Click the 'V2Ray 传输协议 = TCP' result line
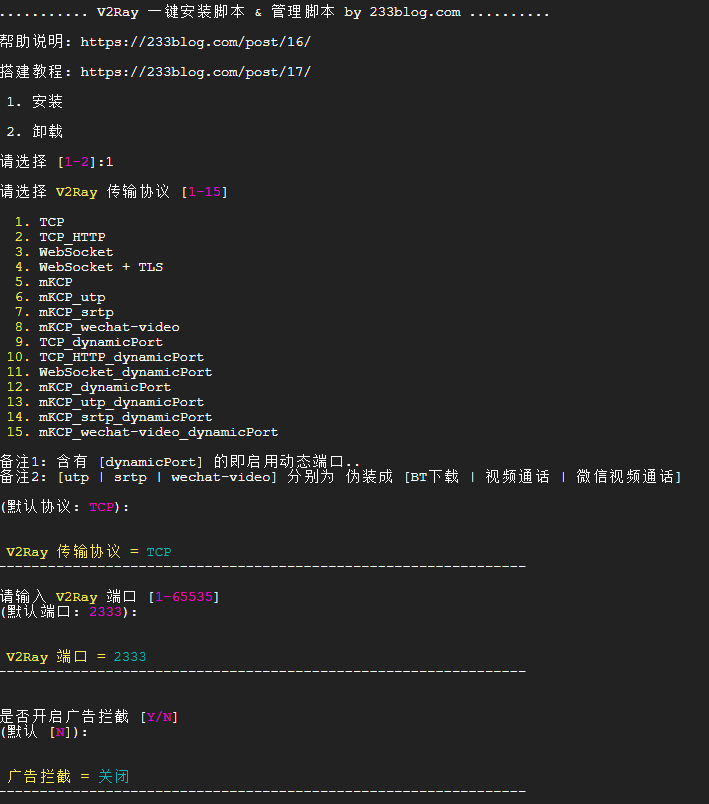This screenshot has height=804, width=709. coord(88,552)
